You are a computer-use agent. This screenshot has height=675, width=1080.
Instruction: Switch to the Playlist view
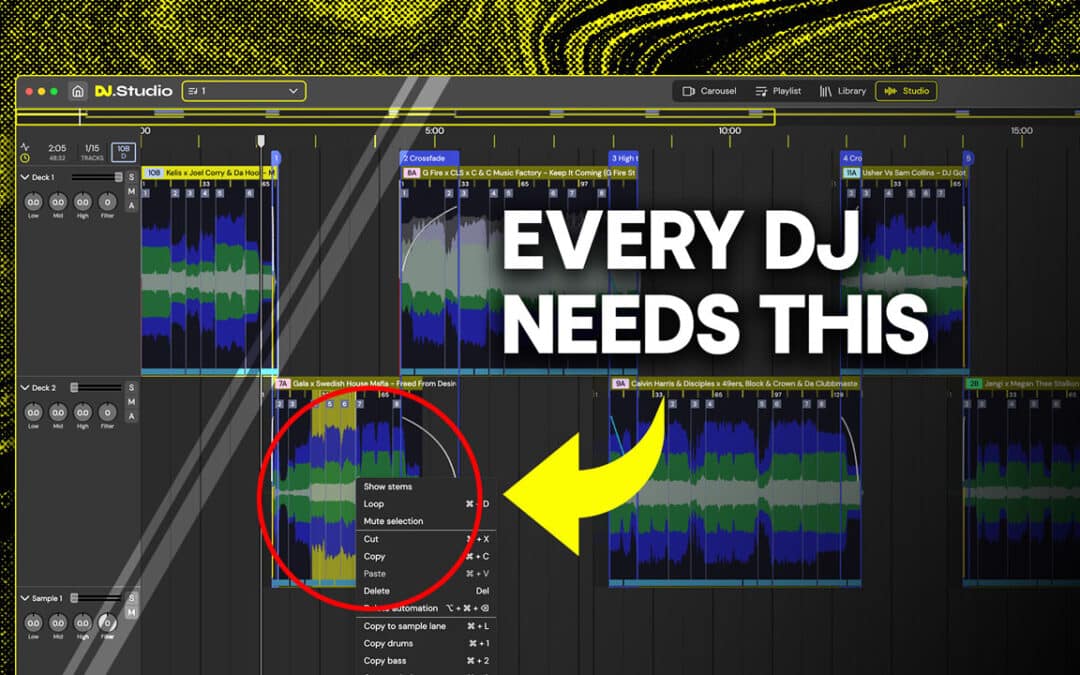click(778, 91)
